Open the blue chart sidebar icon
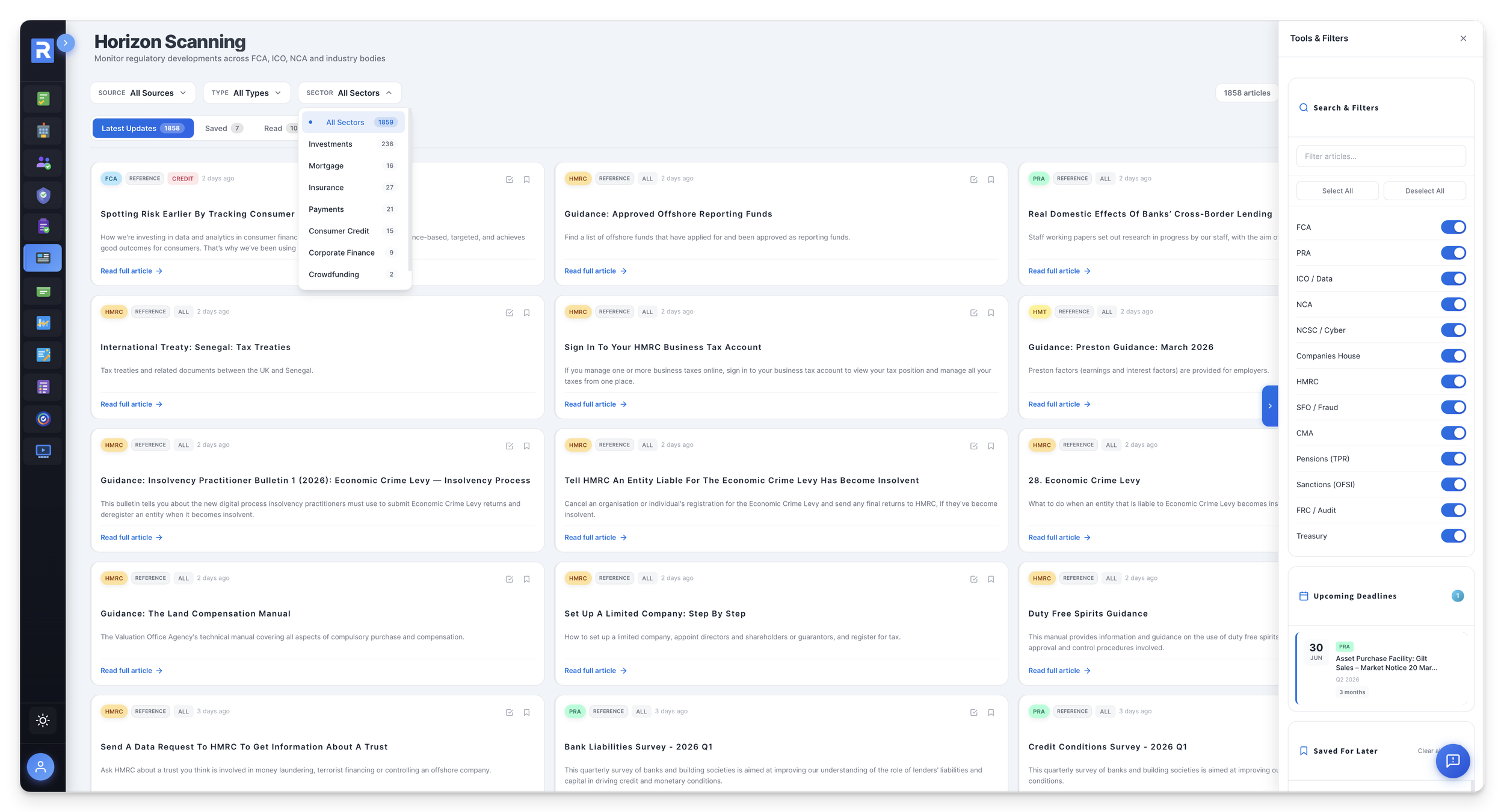 [43, 323]
